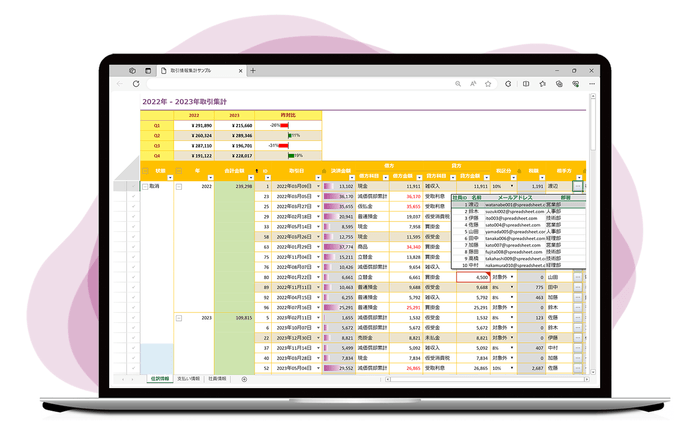Select the 取引情報集計サンプル browser tab
Viewport: 700px width, 429px height.
click(x=201, y=71)
